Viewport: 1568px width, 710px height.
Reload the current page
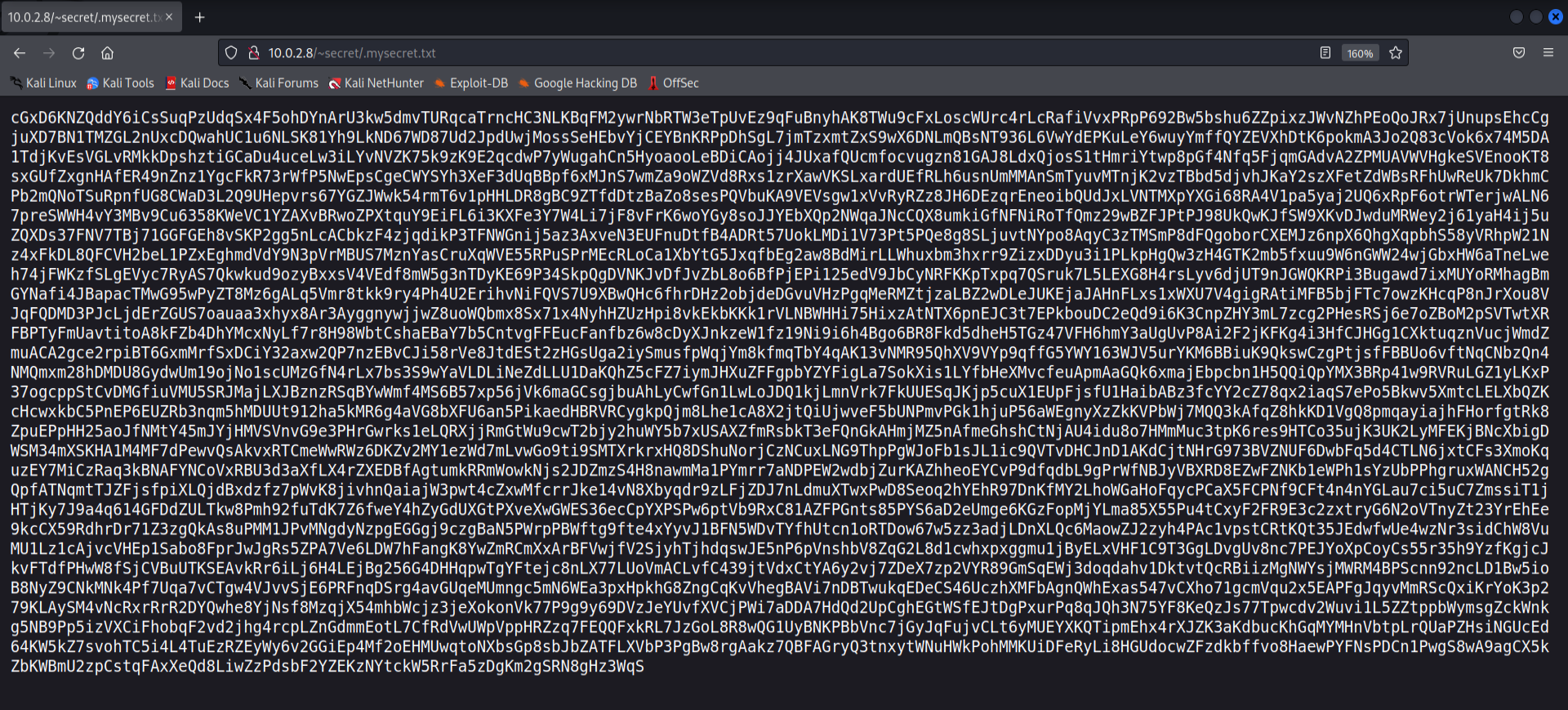(78, 53)
